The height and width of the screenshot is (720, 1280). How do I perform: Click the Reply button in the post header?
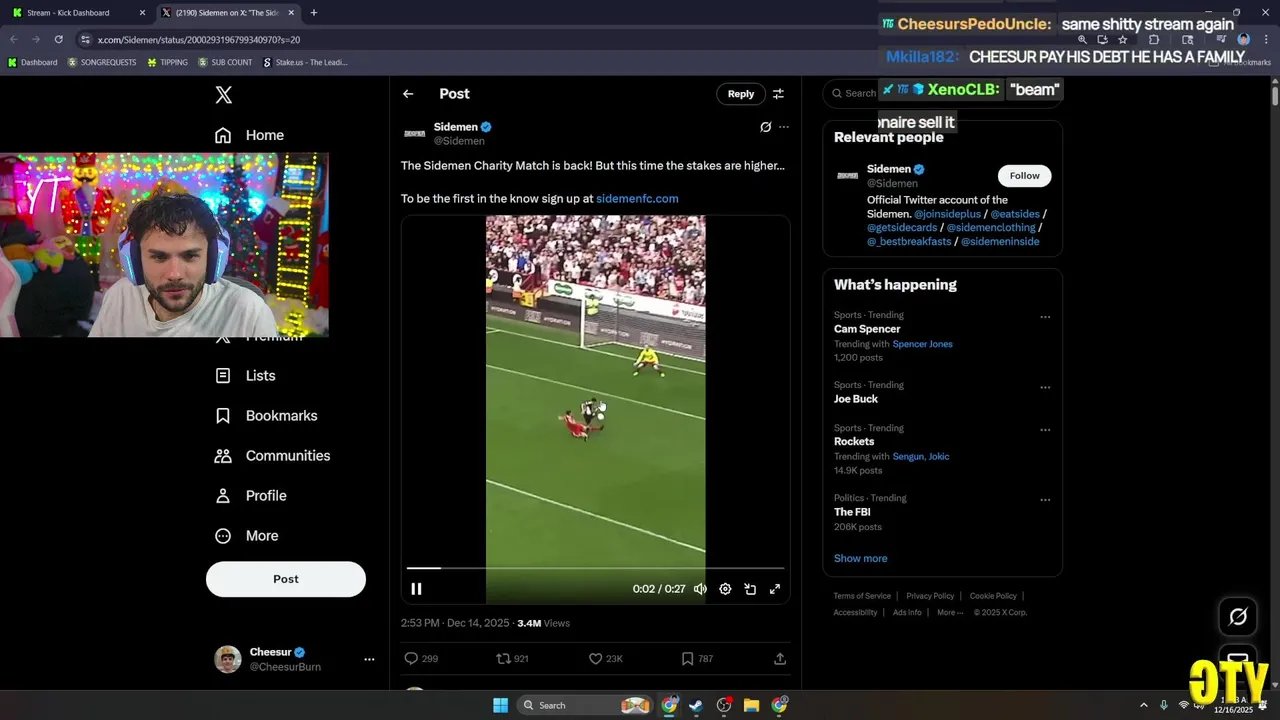pos(741,94)
